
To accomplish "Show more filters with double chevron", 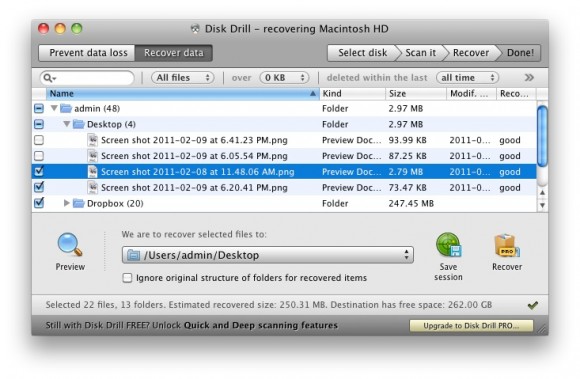I will [x=529, y=77].
